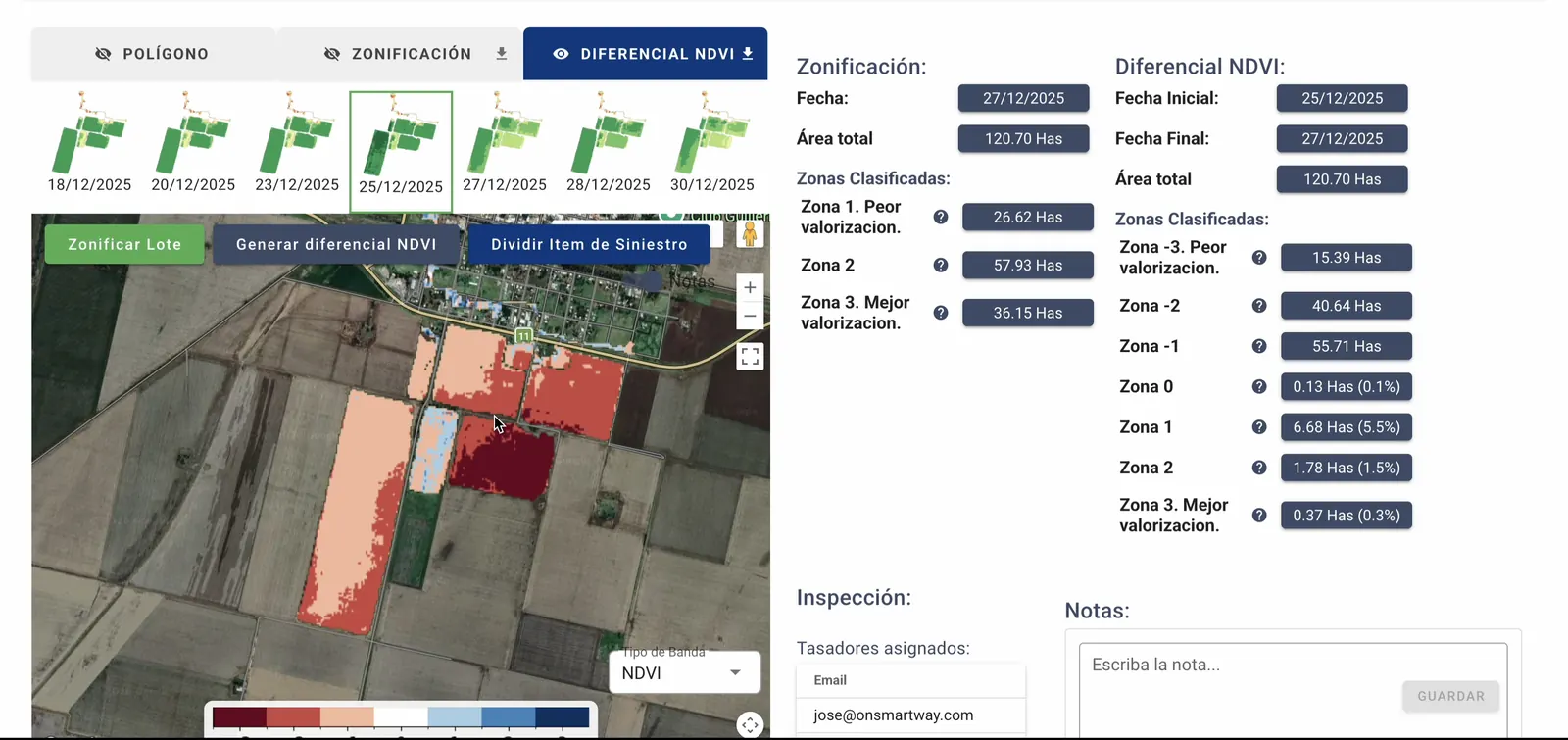Help icon for Zona 1 Peor valorizacion
Viewport: 1568px width, 740px height.
[941, 217]
